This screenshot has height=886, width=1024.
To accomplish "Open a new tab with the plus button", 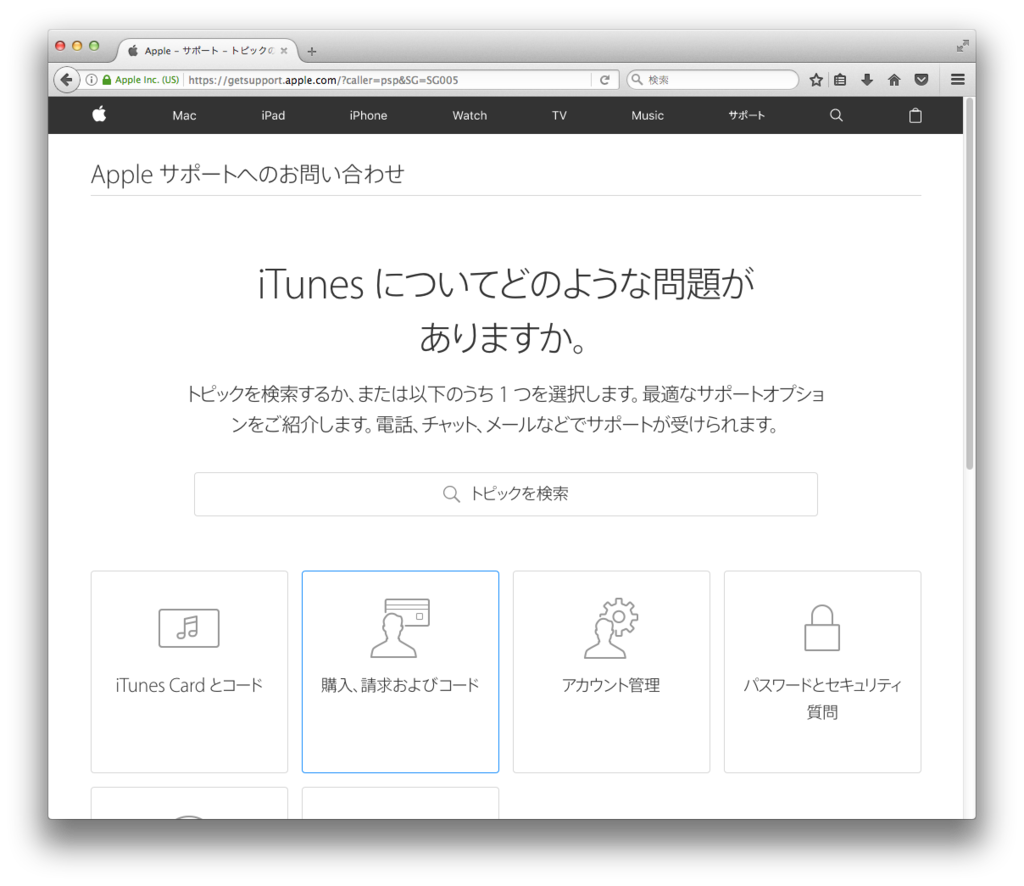I will (312, 51).
